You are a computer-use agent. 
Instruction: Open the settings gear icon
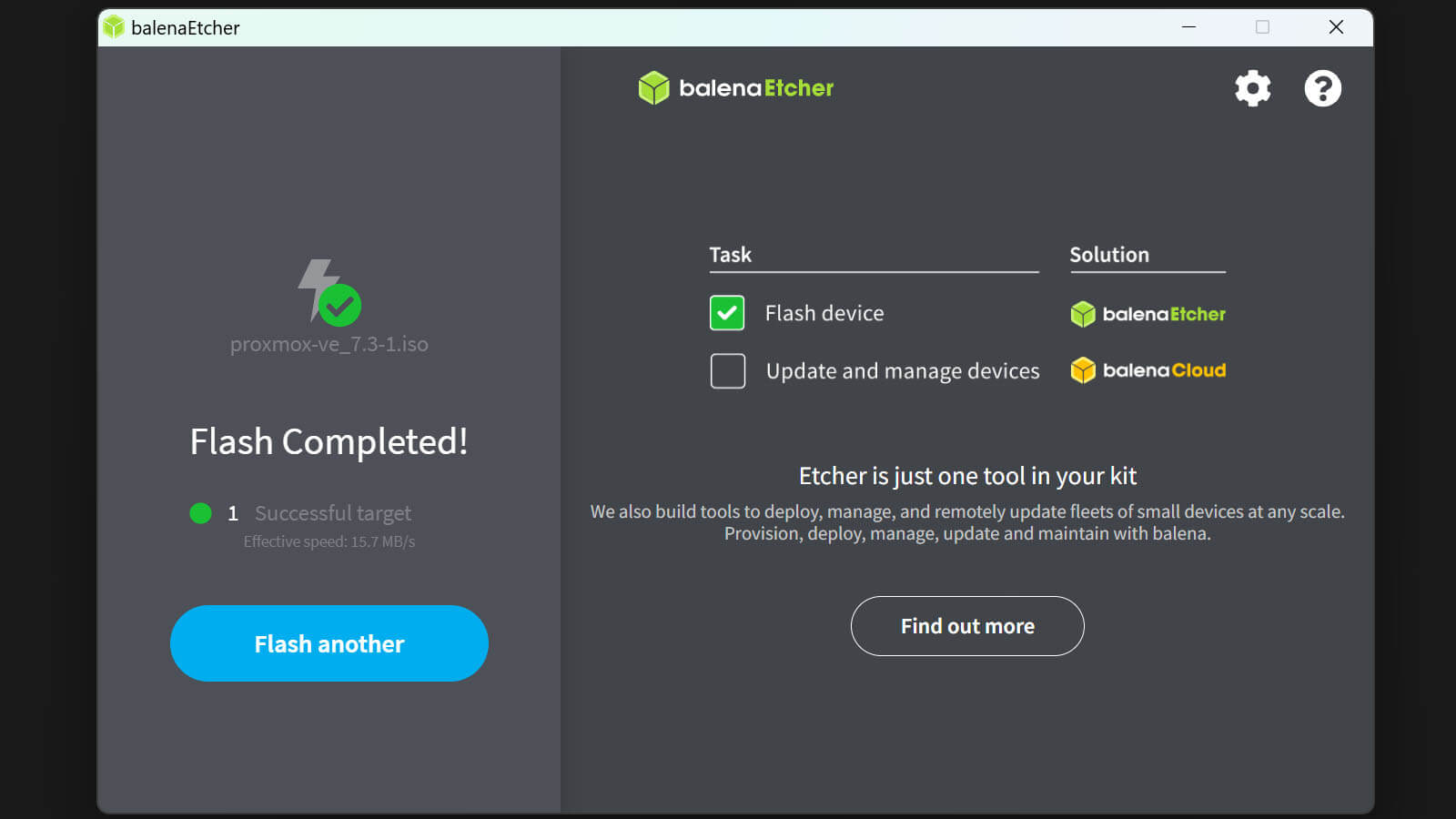[1252, 88]
